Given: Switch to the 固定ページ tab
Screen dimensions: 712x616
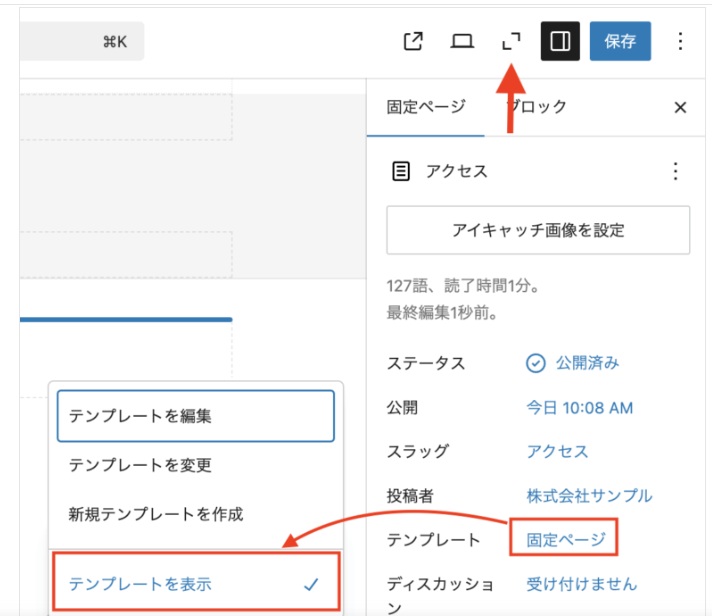Looking at the screenshot, I should [x=425, y=107].
